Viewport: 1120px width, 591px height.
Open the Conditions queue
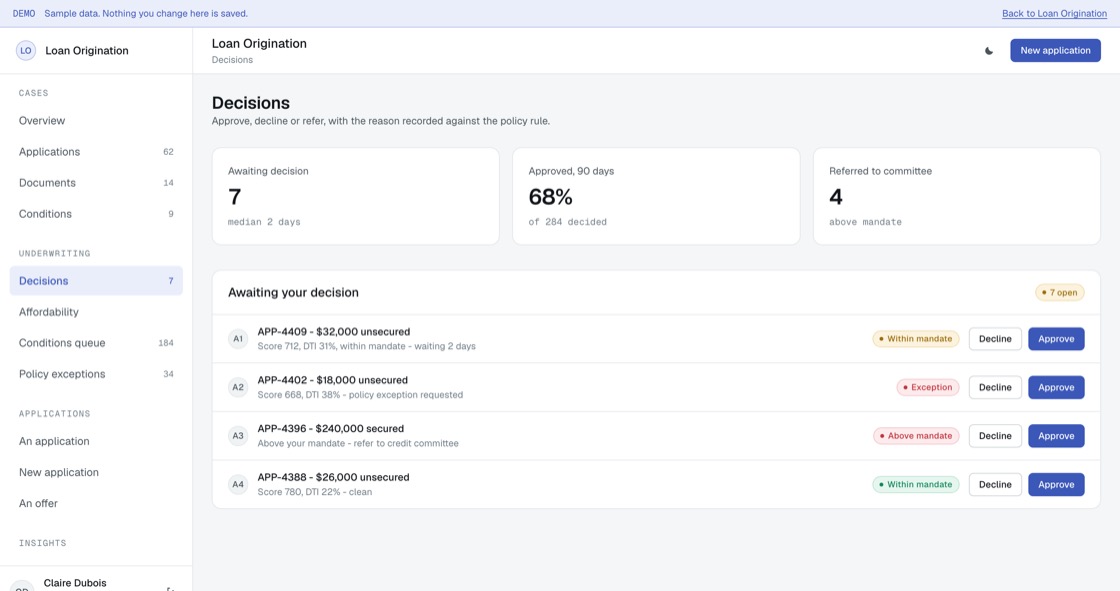pos(96,343)
